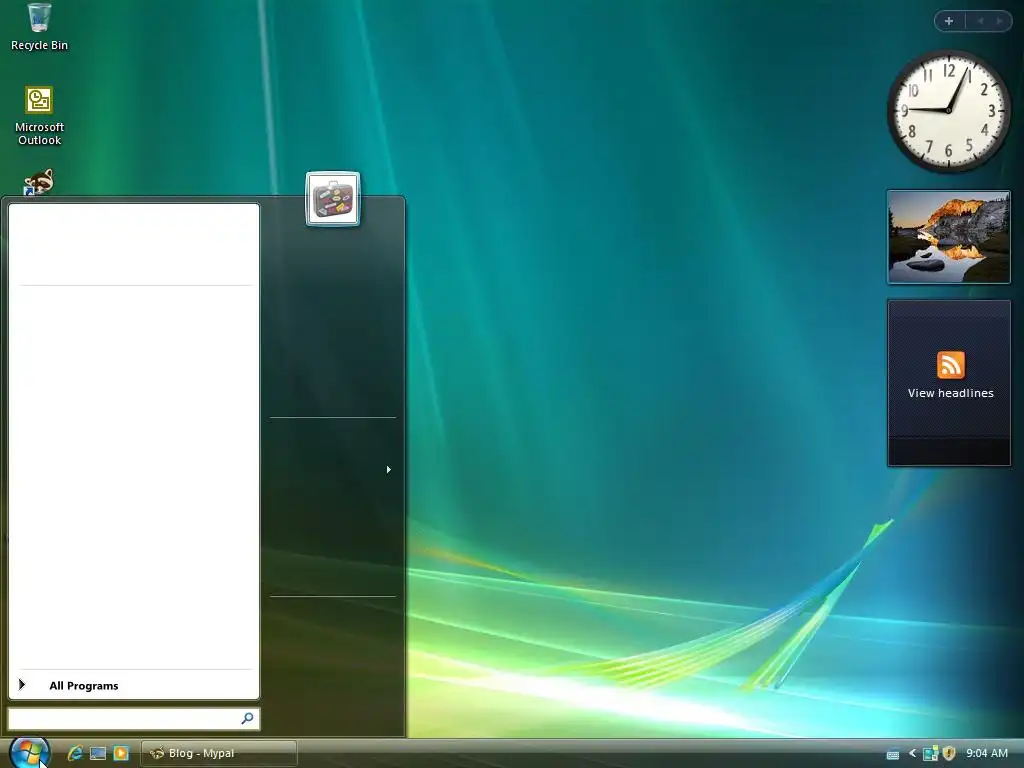Click the security shield tray icon

point(949,754)
